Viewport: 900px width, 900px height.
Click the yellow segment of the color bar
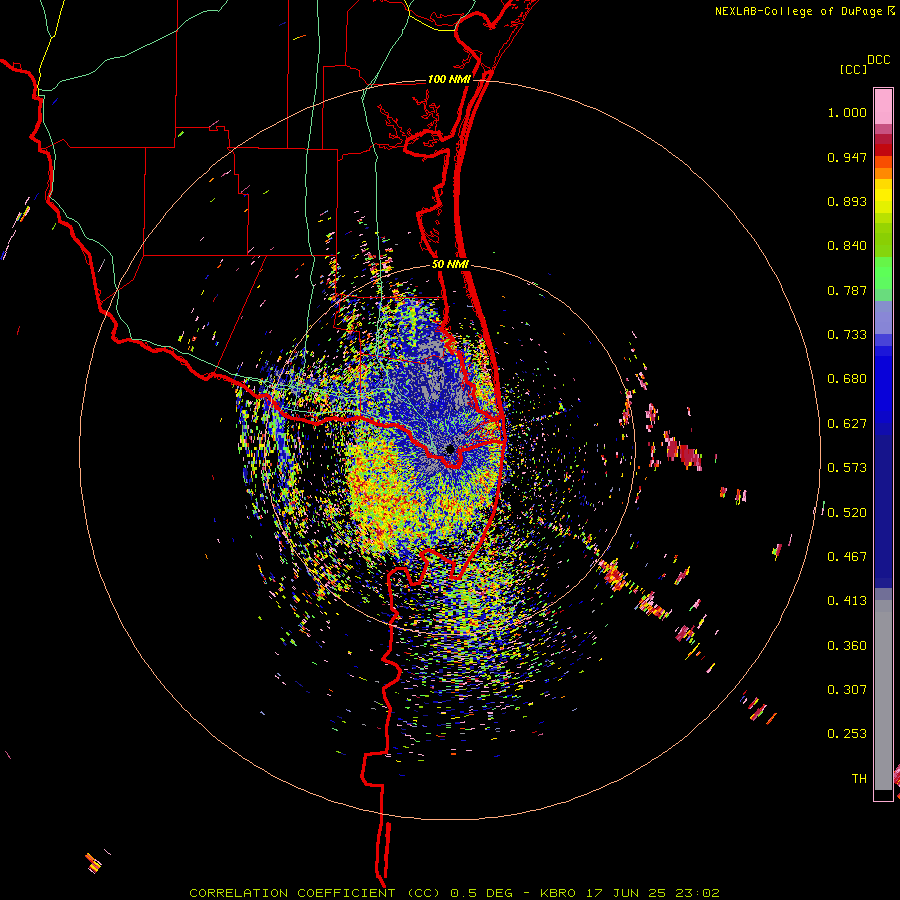[883, 196]
